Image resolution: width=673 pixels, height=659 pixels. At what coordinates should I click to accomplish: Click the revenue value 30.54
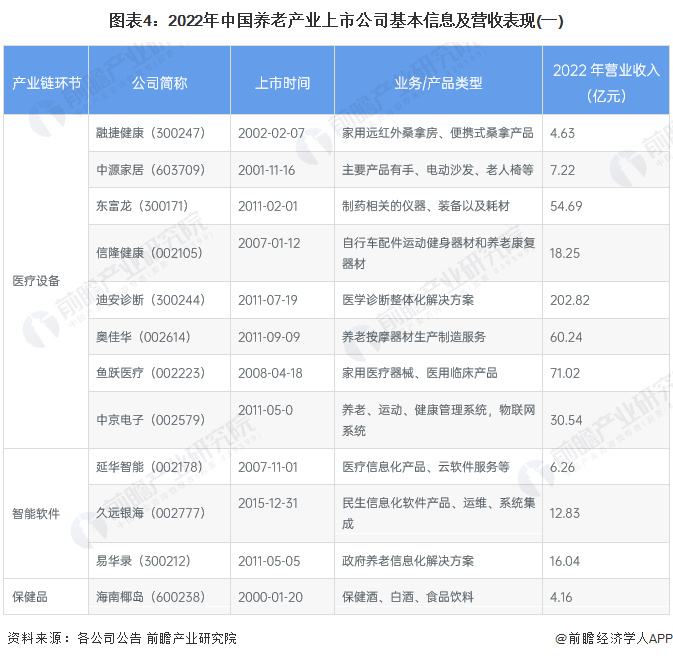[566, 420]
